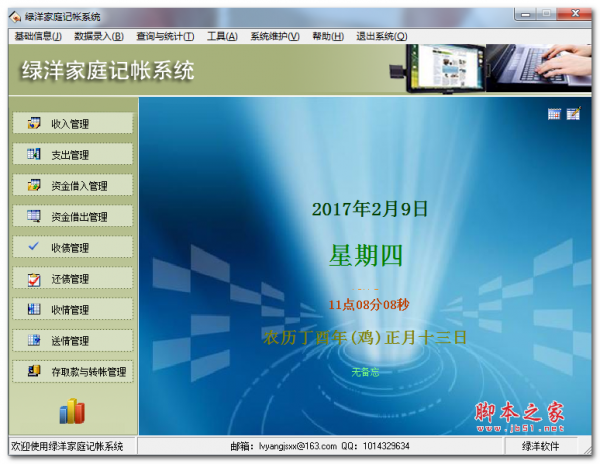Viewport: 600px width, 464px height.
Task: Close the application window
Action: point(575,14)
